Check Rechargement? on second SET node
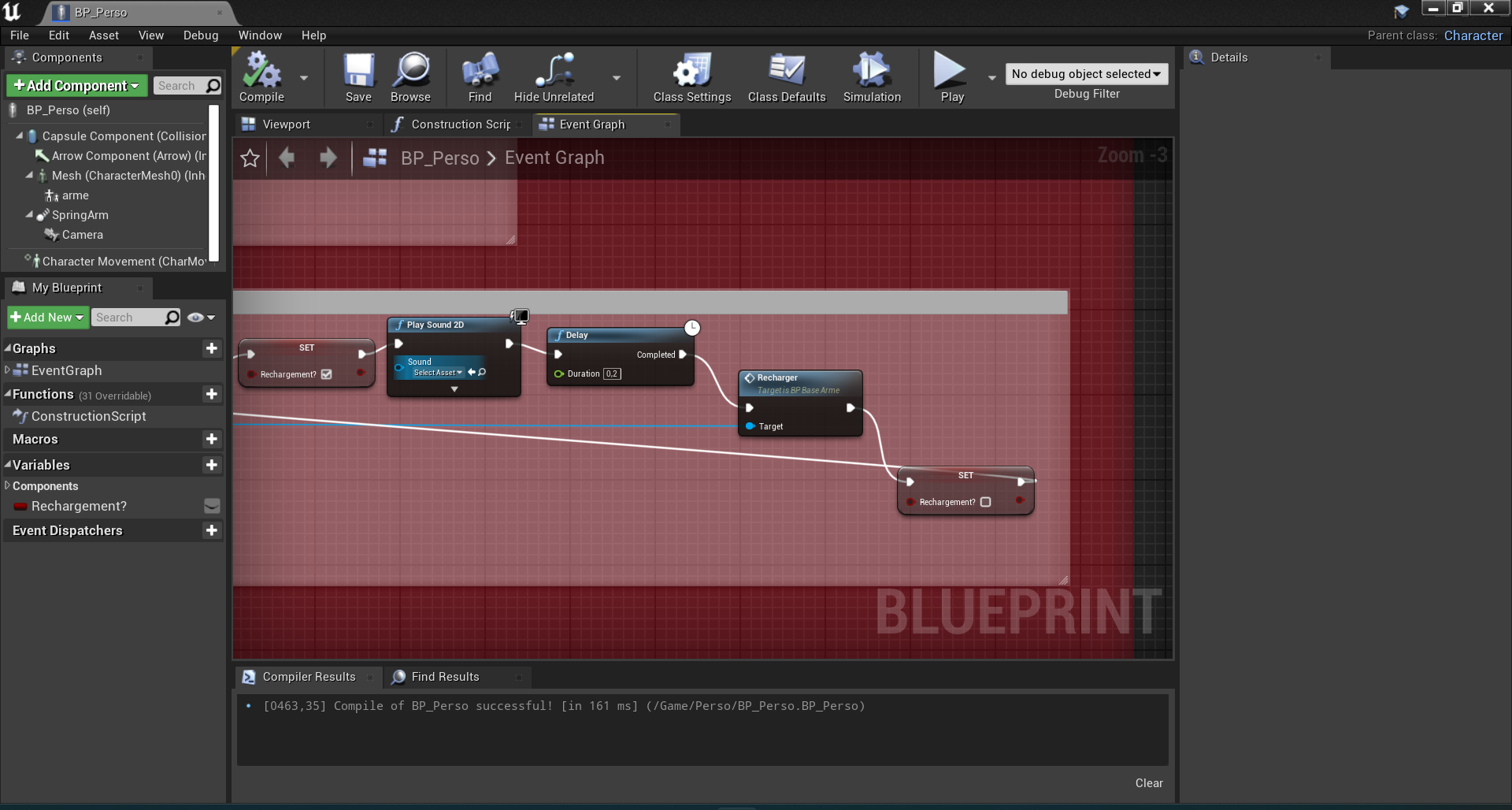 click(x=985, y=502)
